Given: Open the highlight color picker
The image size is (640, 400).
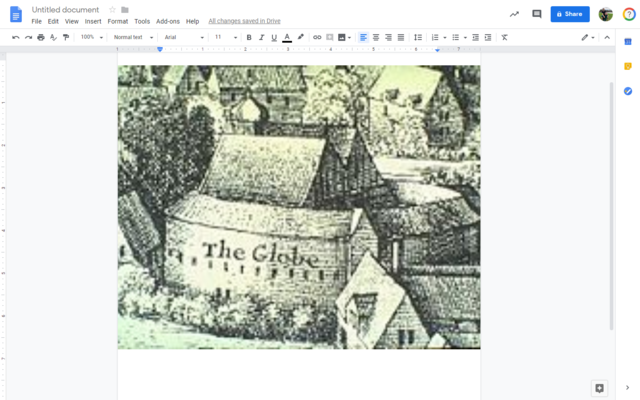Looking at the screenshot, I should [300, 37].
